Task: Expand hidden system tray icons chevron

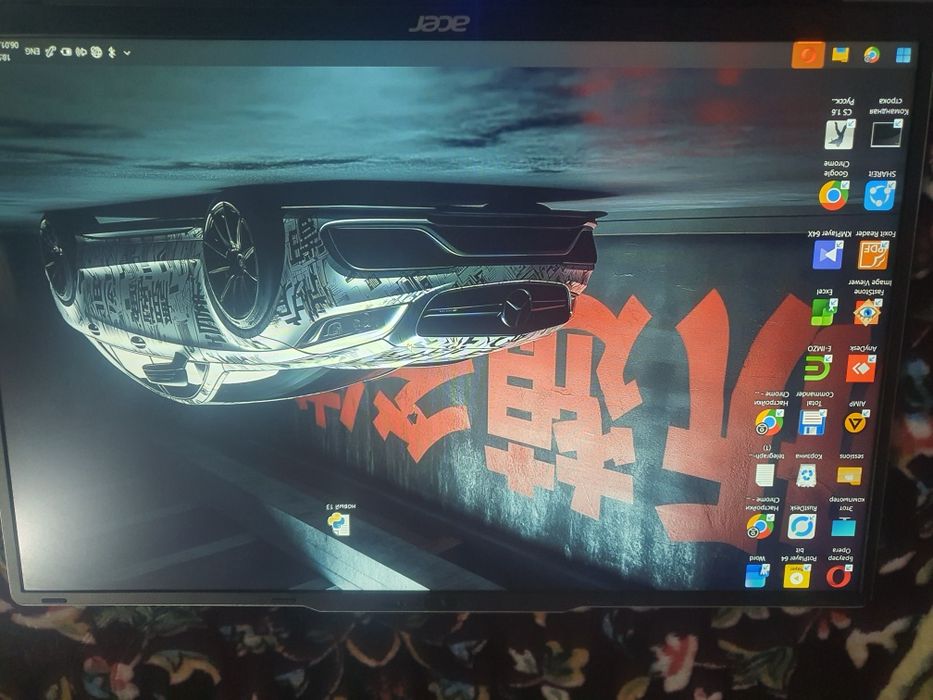Action: (127, 53)
